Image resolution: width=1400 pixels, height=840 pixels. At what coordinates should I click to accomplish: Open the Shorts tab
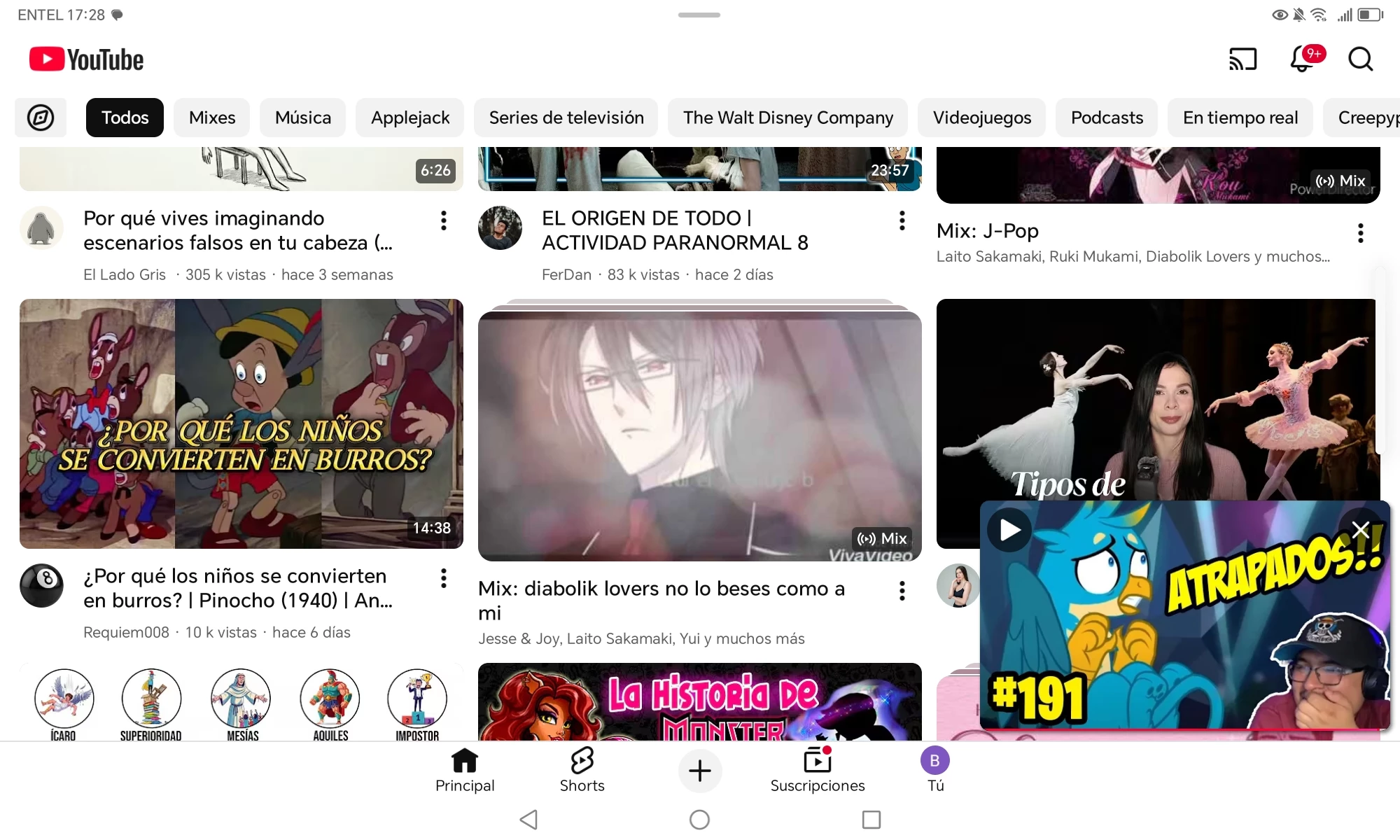(x=582, y=770)
